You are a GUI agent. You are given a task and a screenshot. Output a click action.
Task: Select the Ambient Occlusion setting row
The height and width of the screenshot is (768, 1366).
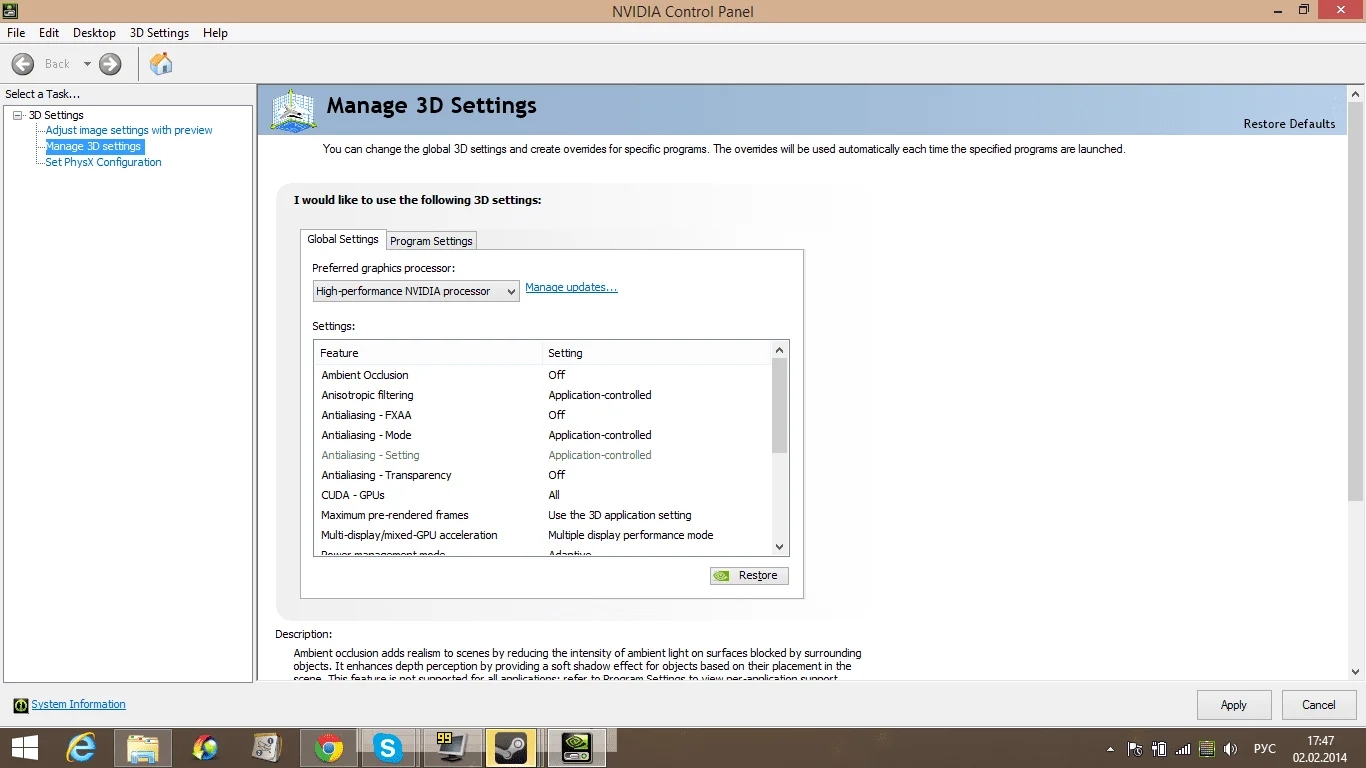pos(365,375)
